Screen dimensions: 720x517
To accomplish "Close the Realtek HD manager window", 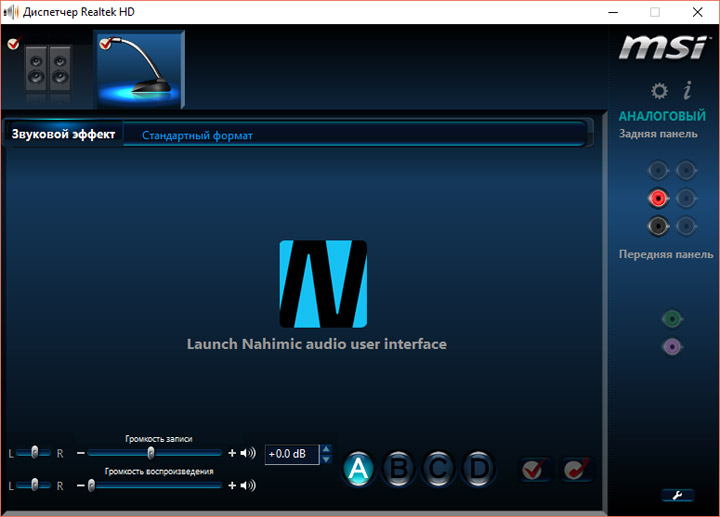I will coord(698,12).
